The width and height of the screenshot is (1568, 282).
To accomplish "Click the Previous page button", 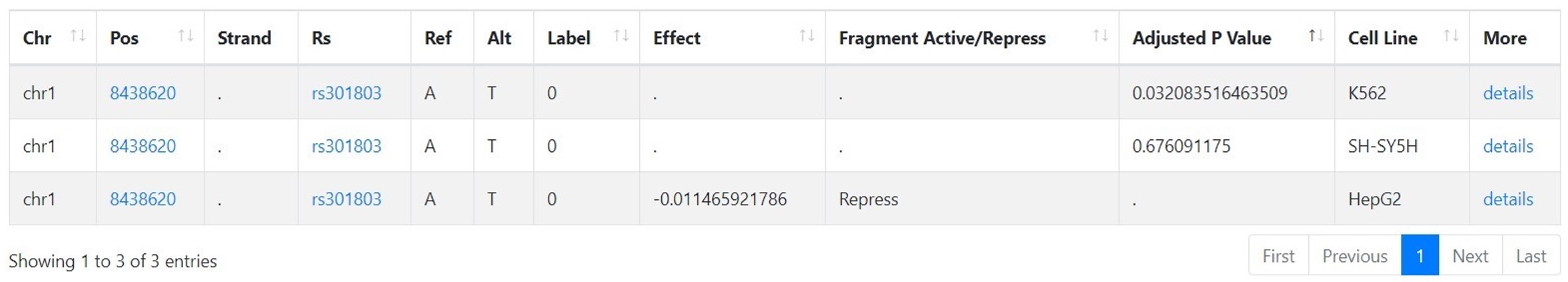I will pyautogui.click(x=1354, y=256).
